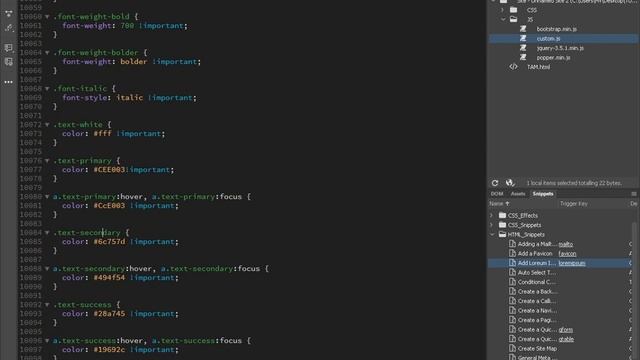Click the bootstrap.min.js file icon
The height and width of the screenshot is (360, 640).
coord(523,29)
